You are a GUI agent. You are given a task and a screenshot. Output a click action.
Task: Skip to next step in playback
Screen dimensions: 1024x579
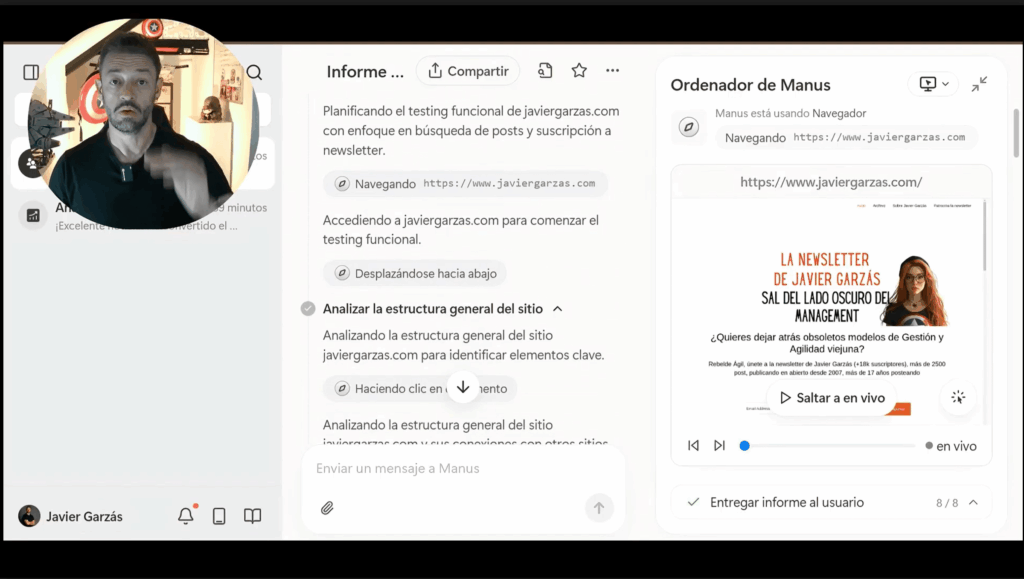click(x=719, y=446)
